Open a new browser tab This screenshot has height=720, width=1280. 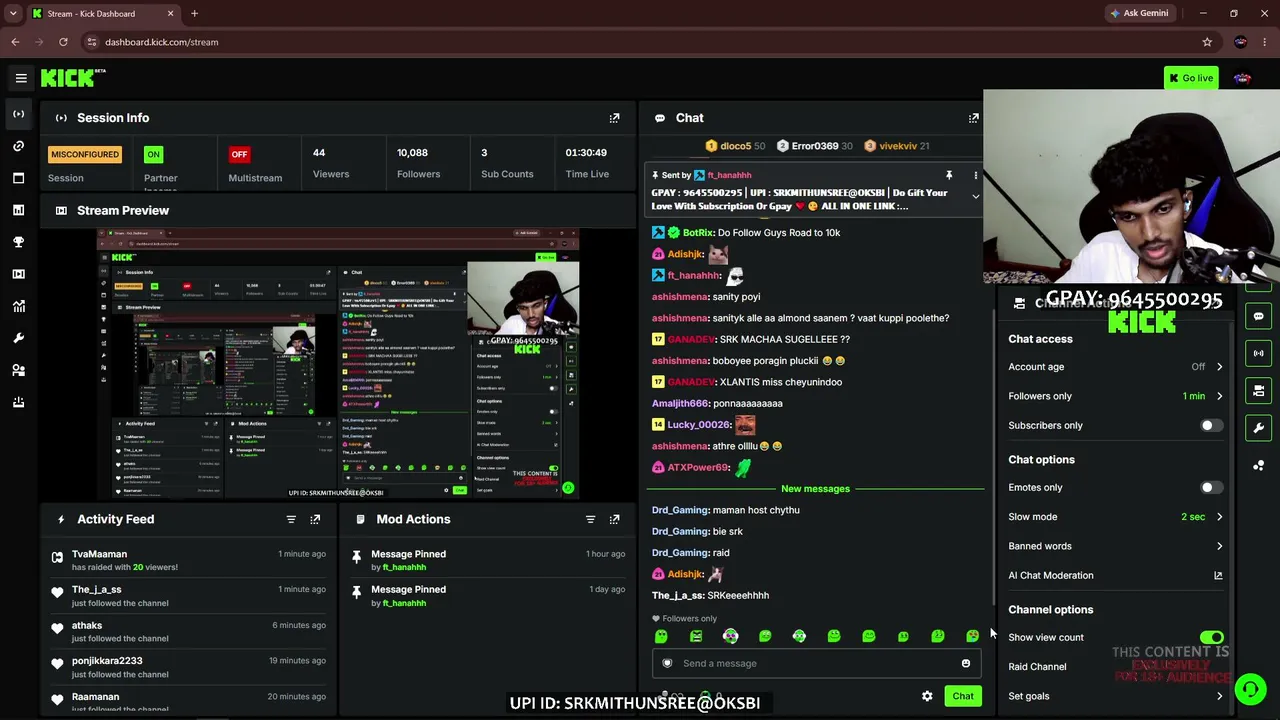[194, 14]
